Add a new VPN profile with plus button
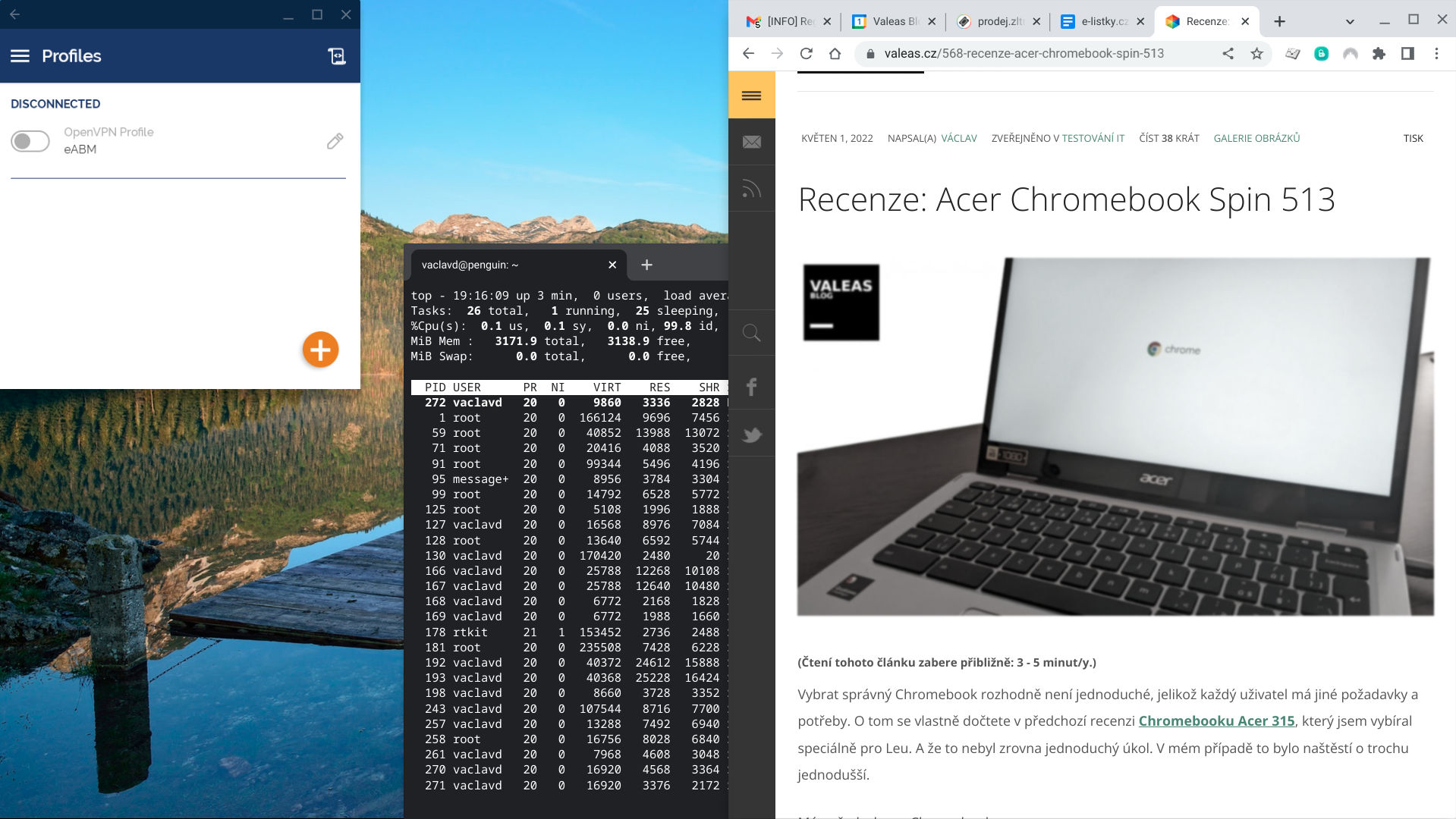Screen dimensions: 1456x819 coord(320,350)
